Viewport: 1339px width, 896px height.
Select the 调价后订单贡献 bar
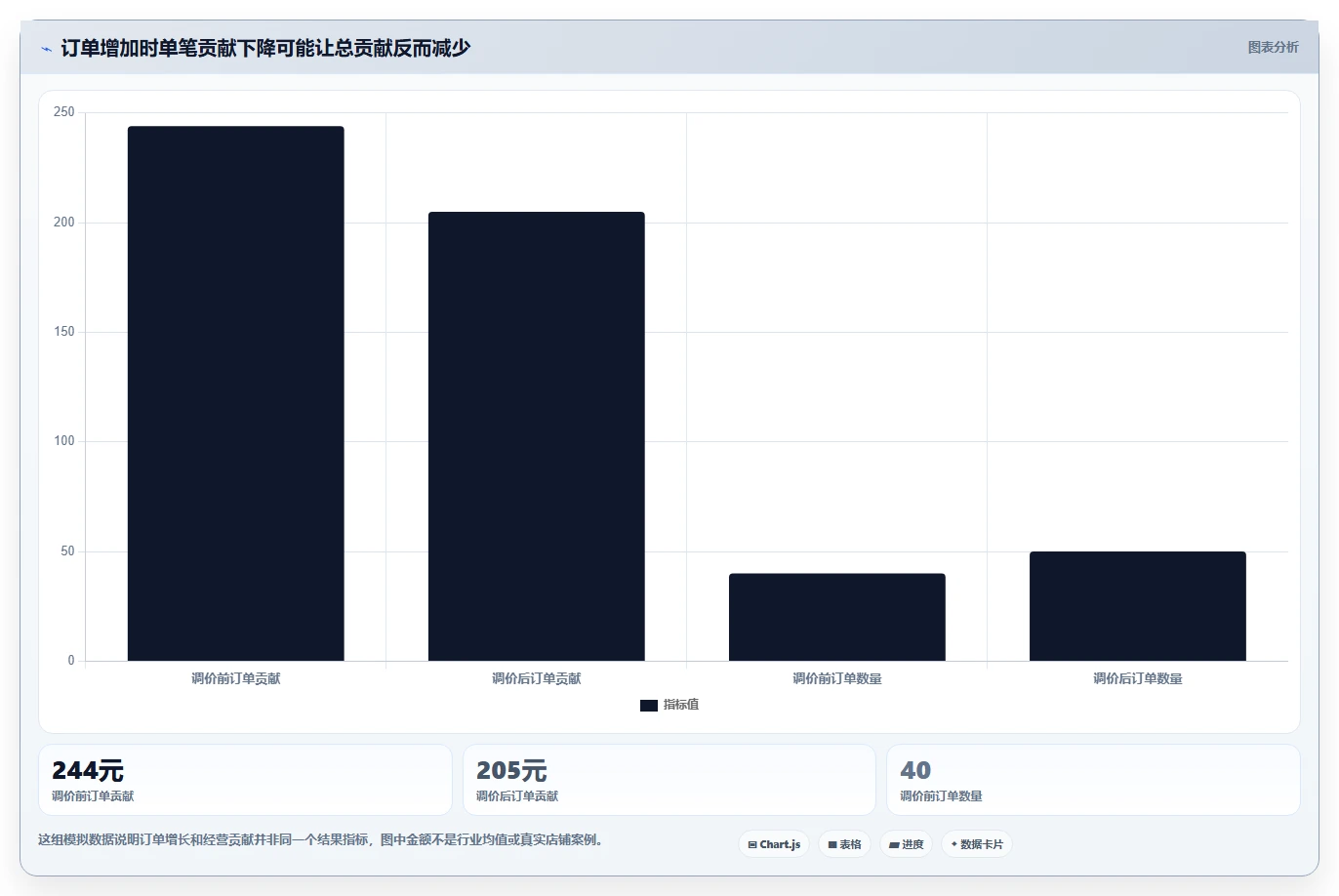coord(537,436)
